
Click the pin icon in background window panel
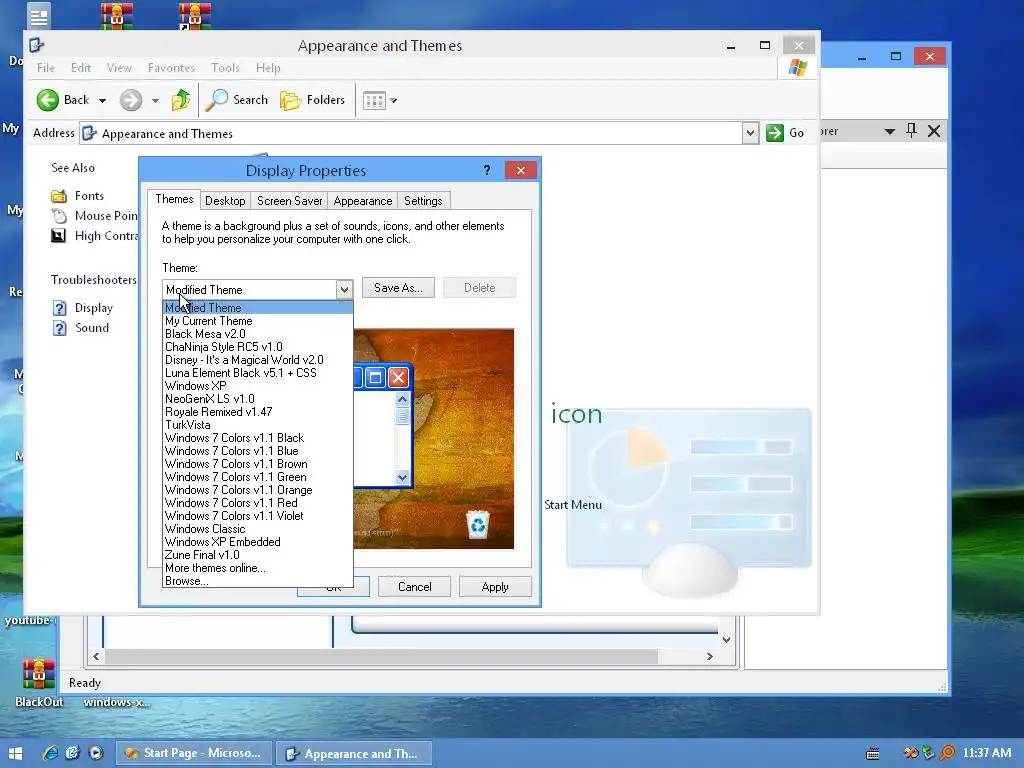coord(912,131)
